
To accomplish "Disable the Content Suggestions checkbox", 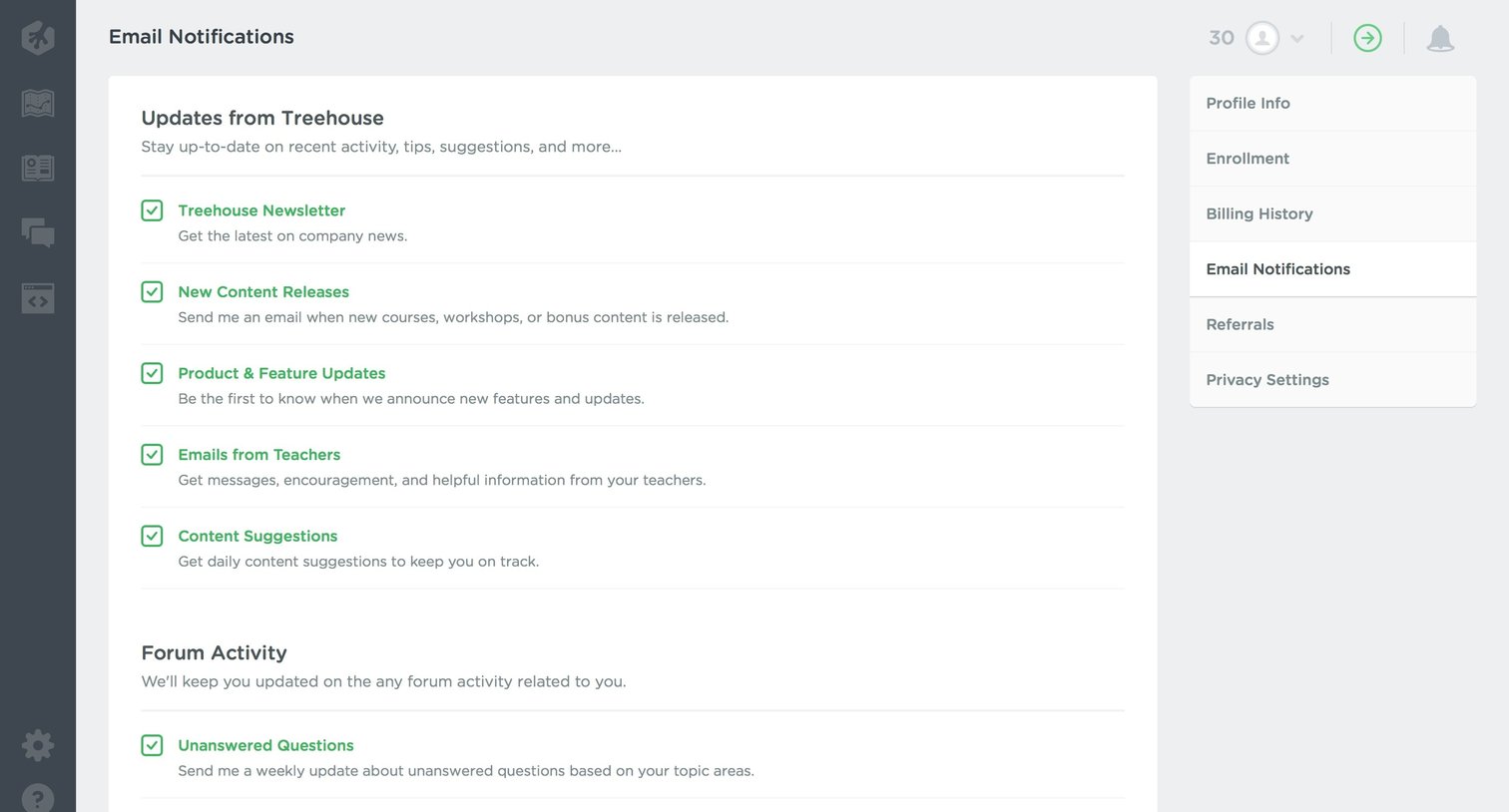I will (x=152, y=536).
